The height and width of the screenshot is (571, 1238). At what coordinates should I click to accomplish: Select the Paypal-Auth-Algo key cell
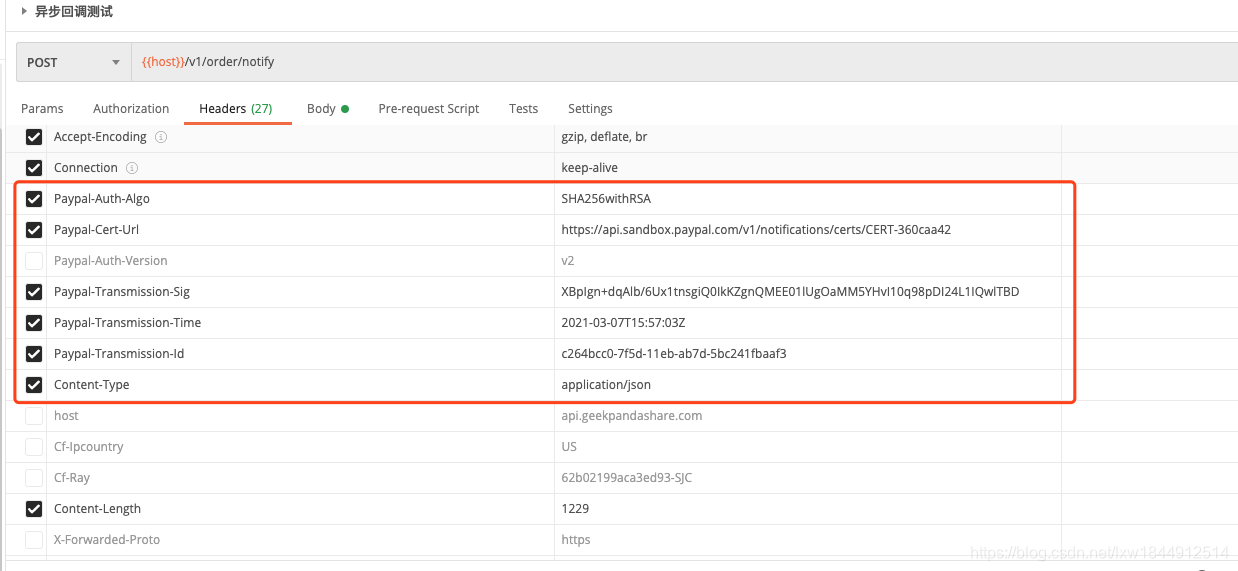click(x=300, y=199)
